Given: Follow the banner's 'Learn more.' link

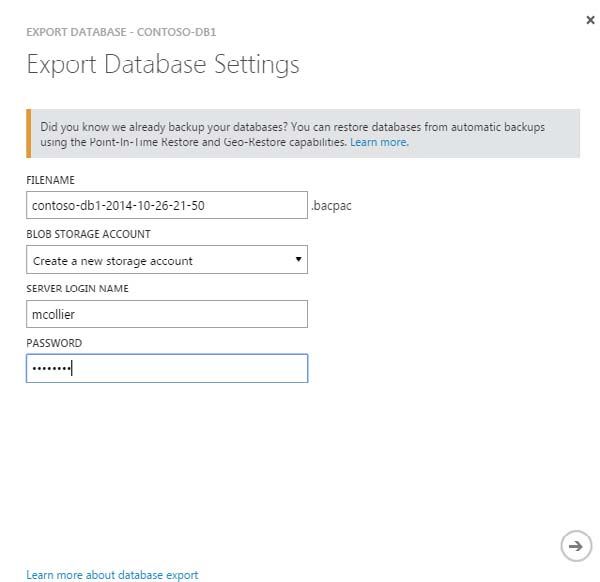Looking at the screenshot, I should click(379, 143).
